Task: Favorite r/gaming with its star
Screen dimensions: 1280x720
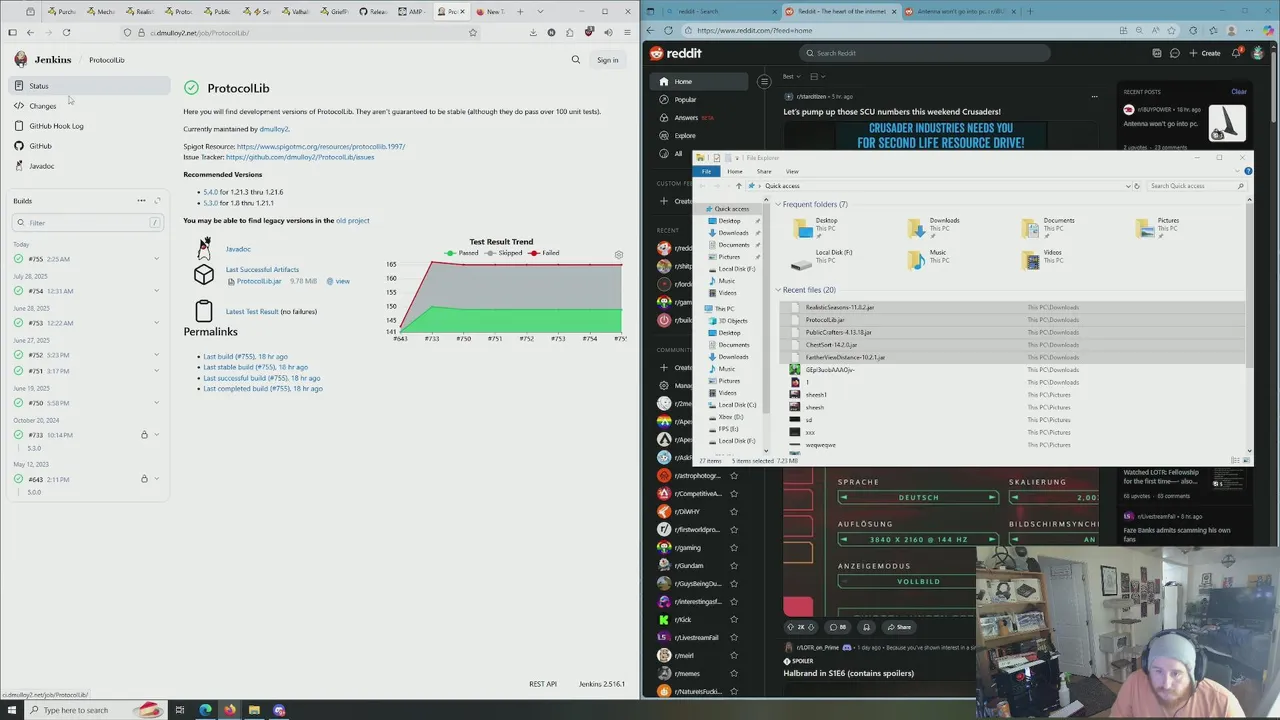Action: [733, 548]
